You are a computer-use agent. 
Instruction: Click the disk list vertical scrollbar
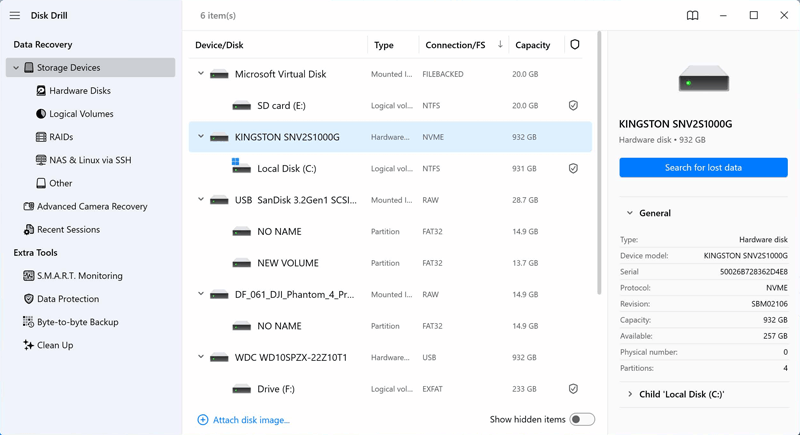point(599,163)
